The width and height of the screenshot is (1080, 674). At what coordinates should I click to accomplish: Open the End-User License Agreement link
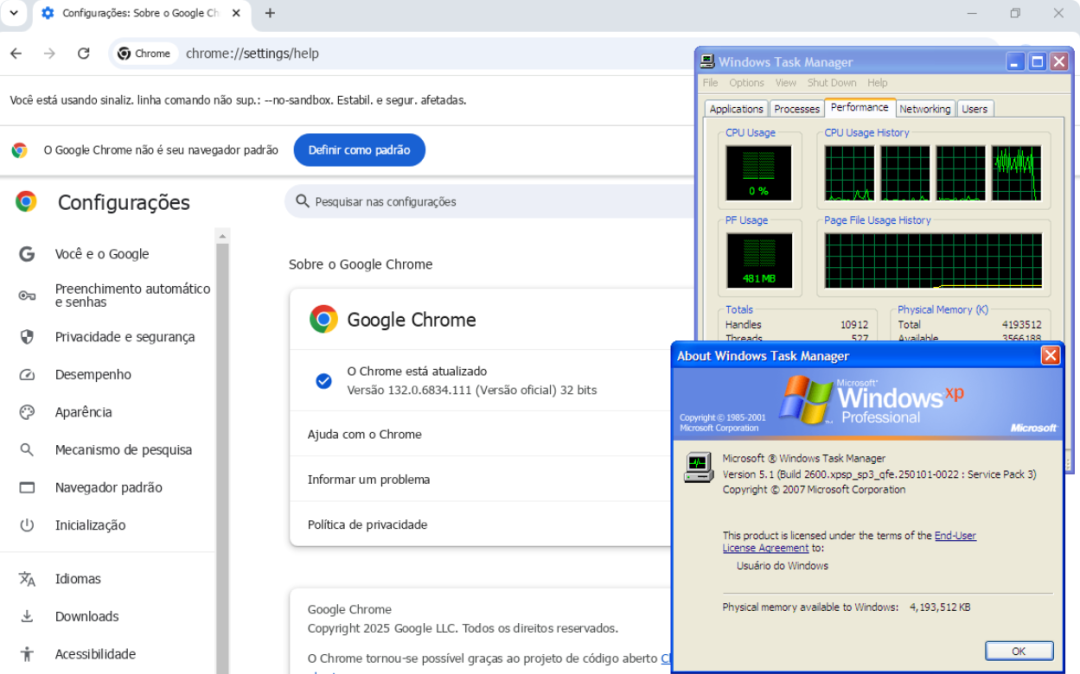coord(955,536)
